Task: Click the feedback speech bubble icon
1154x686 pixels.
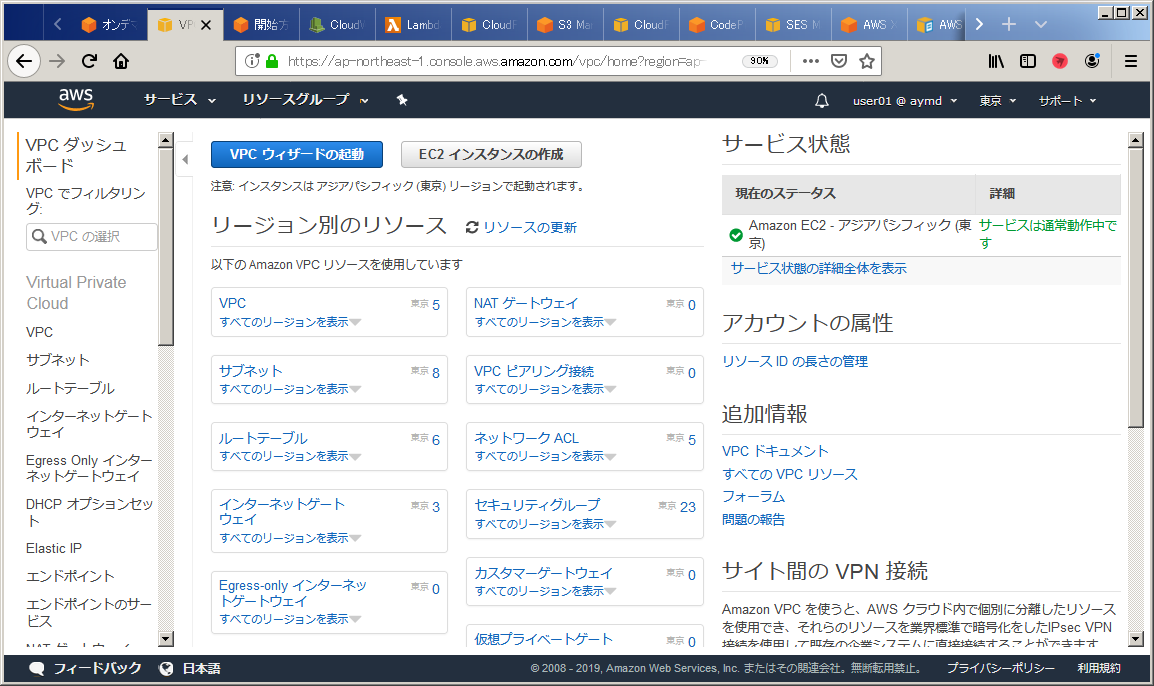Action: click(36, 668)
